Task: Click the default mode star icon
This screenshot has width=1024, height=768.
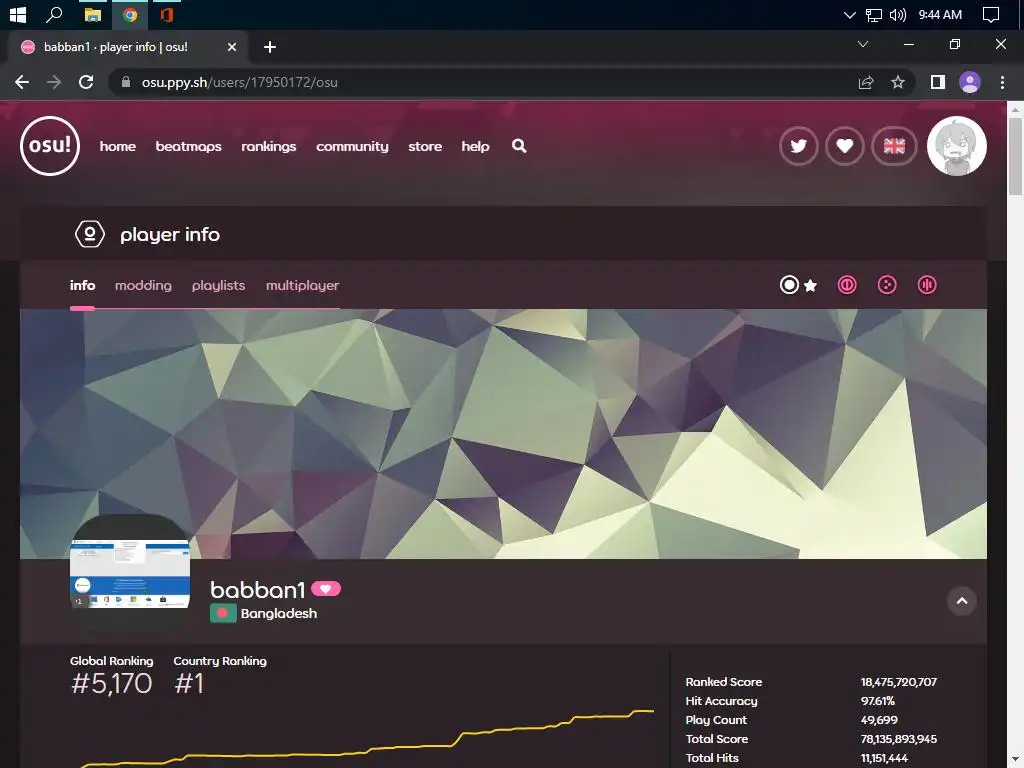Action: click(x=810, y=285)
